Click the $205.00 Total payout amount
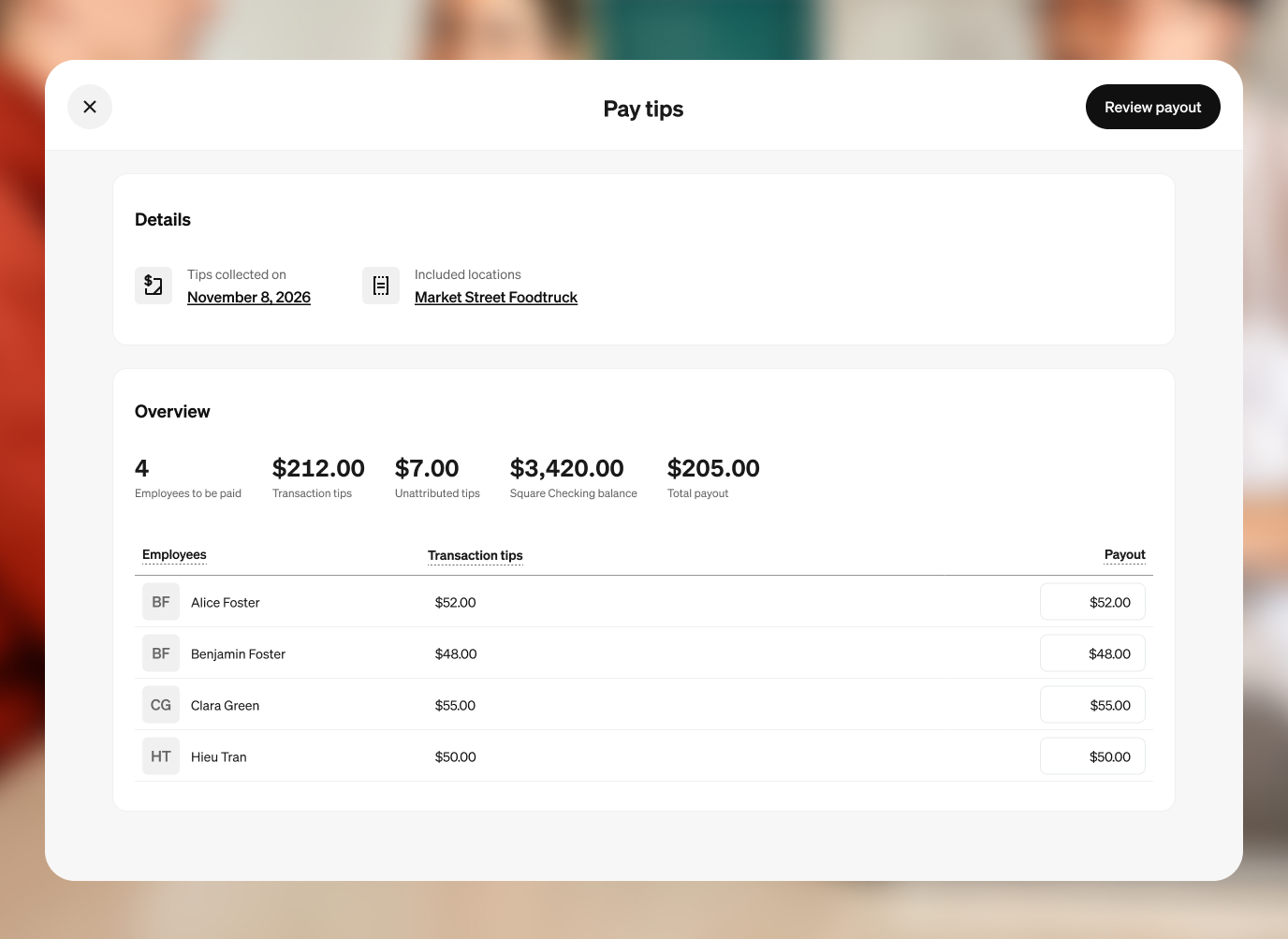 tap(713, 468)
